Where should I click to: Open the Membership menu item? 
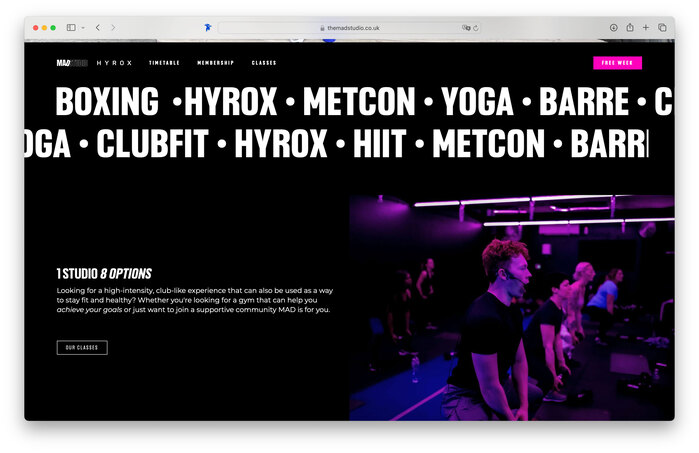[215, 63]
